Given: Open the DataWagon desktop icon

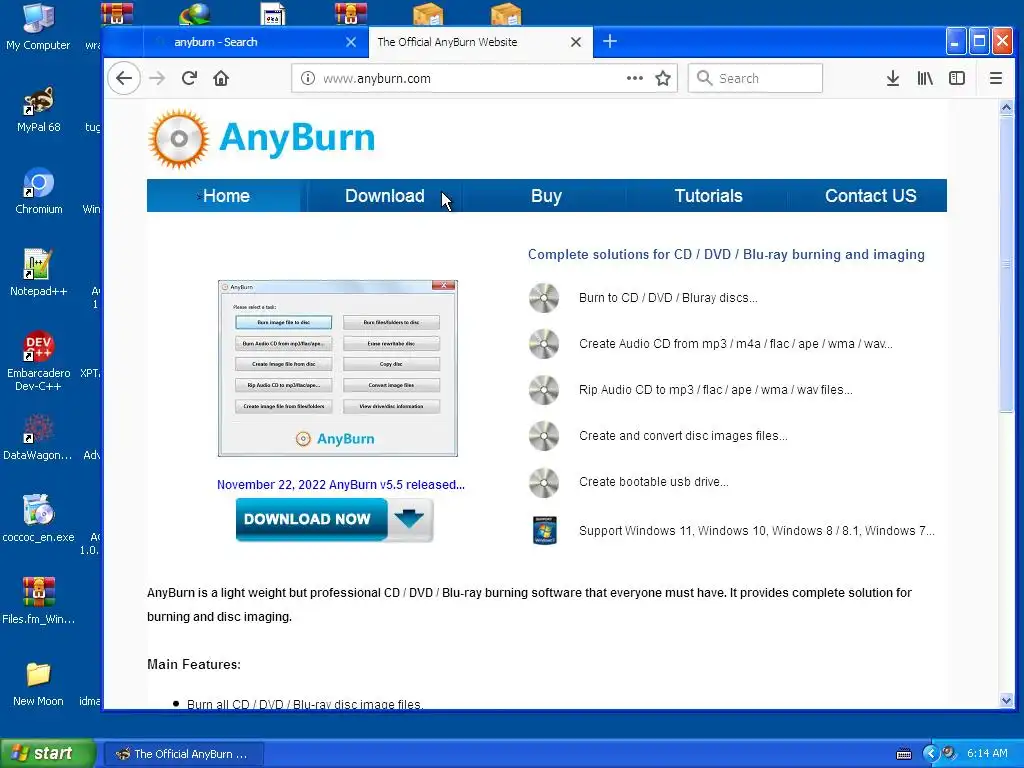Looking at the screenshot, I should click(38, 438).
